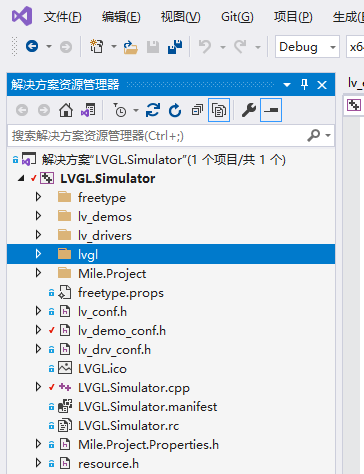Select the LVGL.ico file

tap(102, 369)
